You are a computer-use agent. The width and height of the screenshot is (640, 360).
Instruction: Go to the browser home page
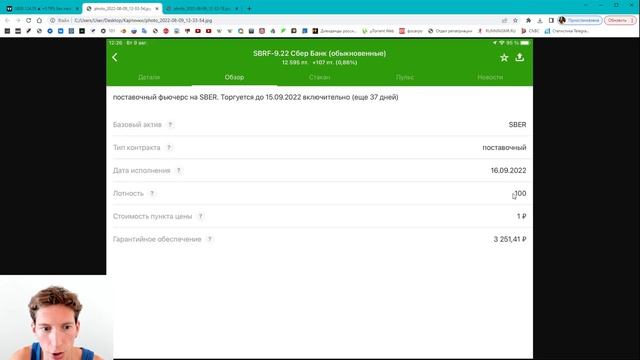coord(39,20)
